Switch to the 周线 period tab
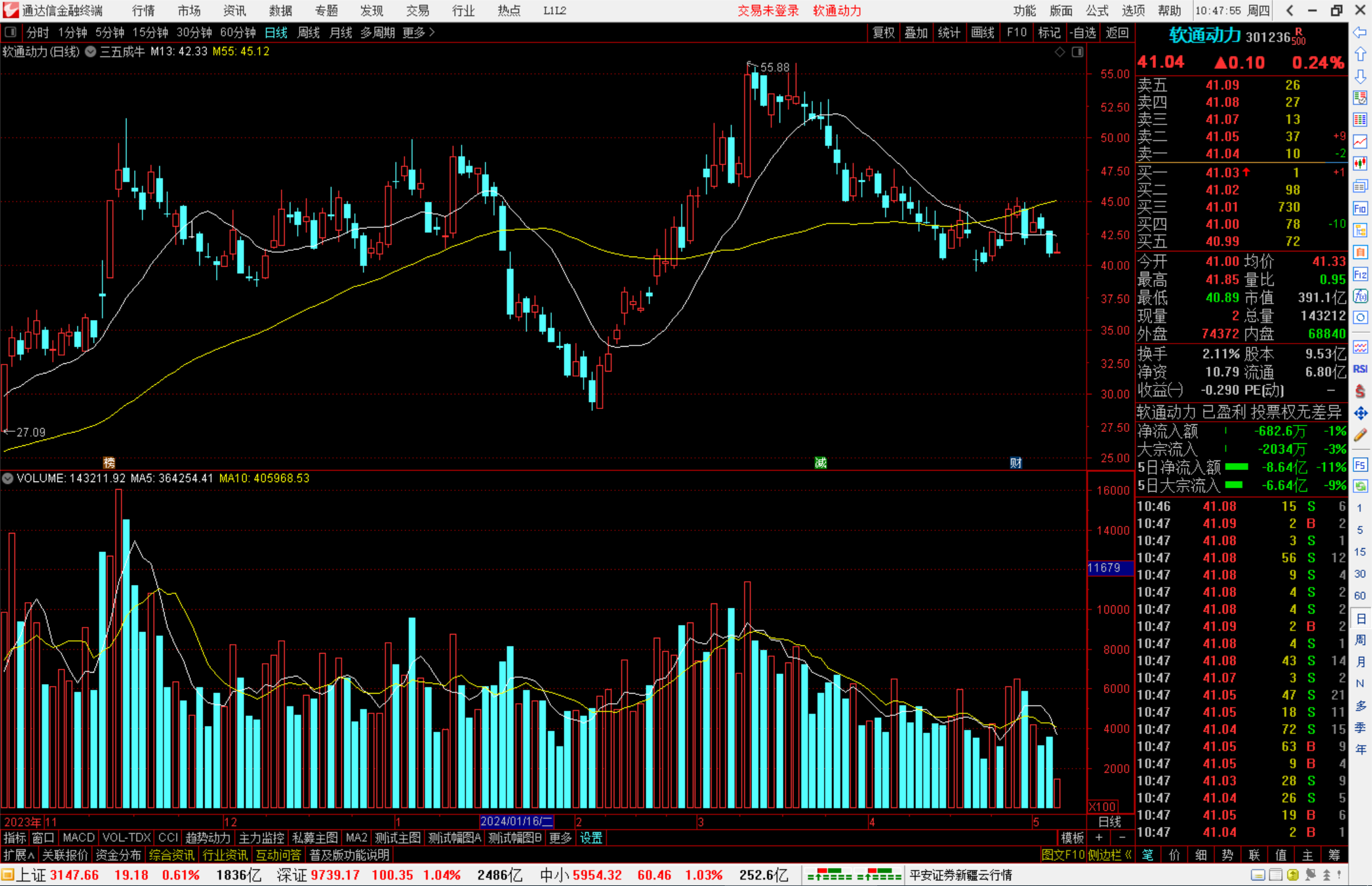 (x=309, y=32)
